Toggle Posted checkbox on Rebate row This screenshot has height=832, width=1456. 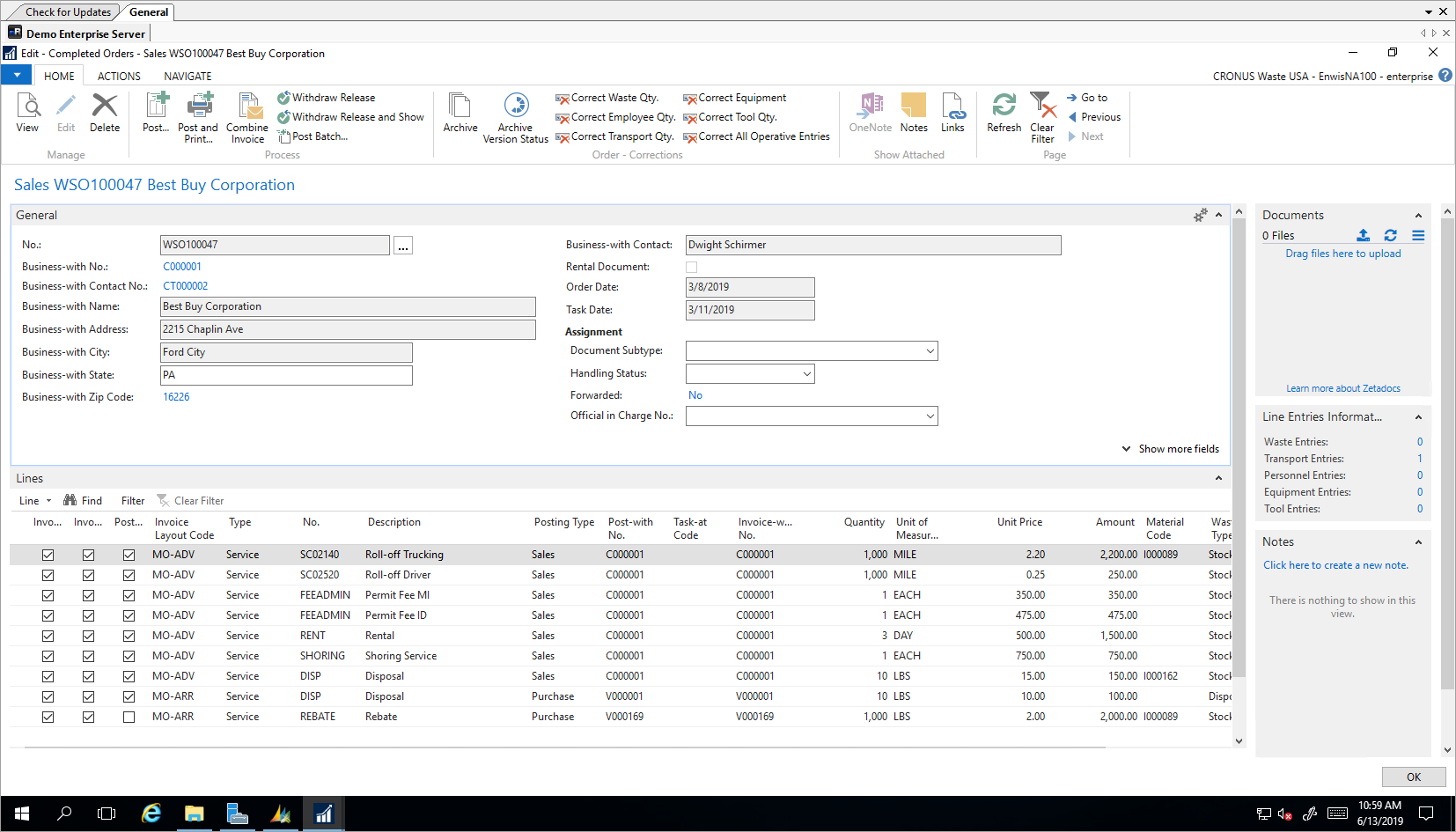[x=129, y=717]
